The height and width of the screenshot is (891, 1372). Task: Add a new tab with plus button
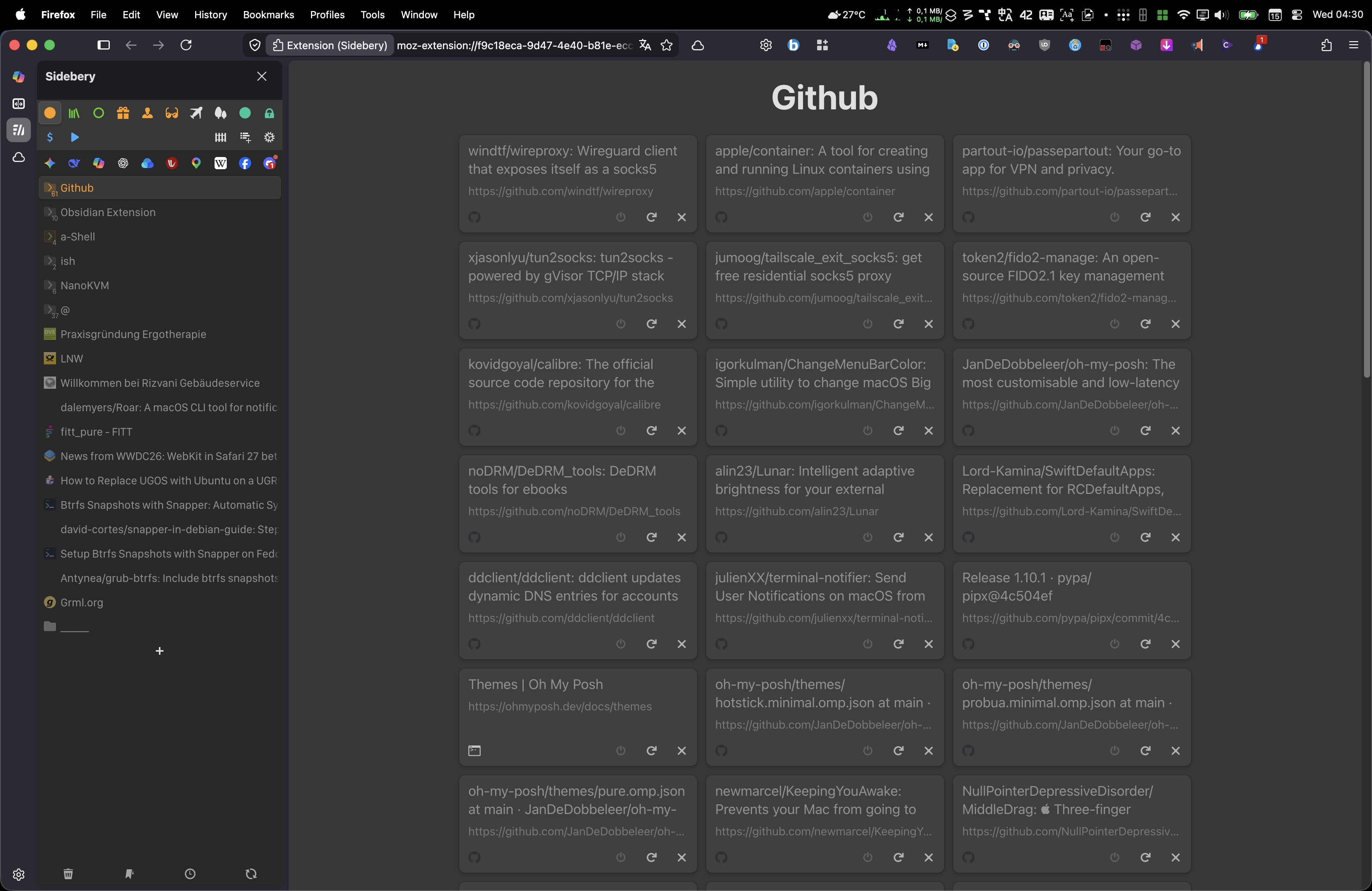pos(160,651)
